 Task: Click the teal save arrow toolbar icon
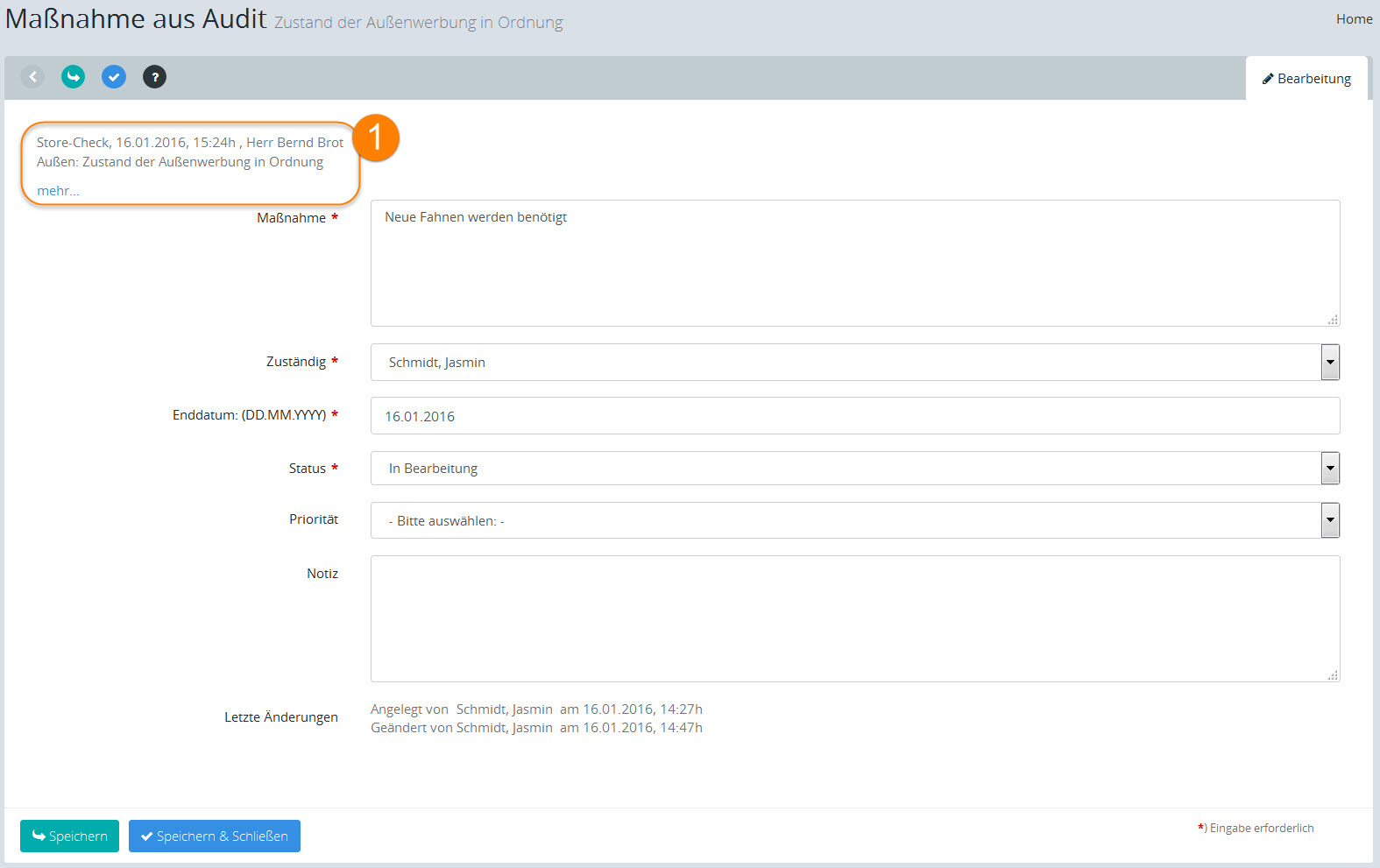[x=74, y=77]
